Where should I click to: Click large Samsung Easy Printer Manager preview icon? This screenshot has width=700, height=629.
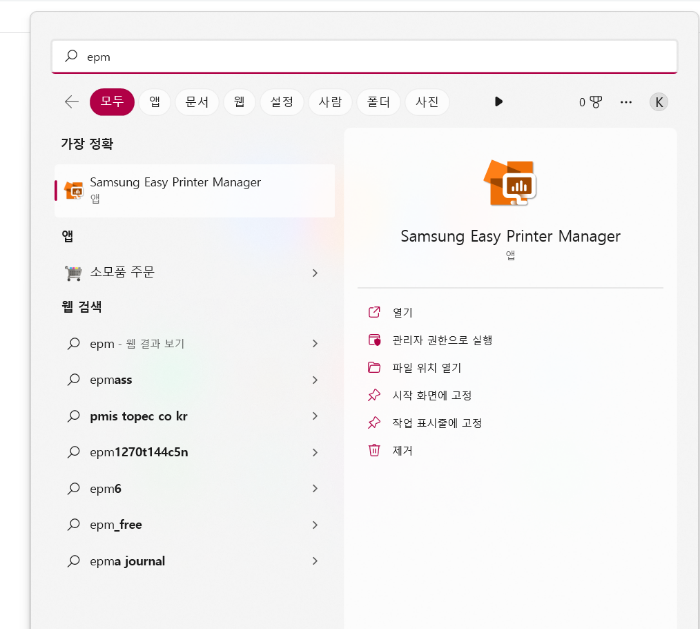tap(510, 183)
